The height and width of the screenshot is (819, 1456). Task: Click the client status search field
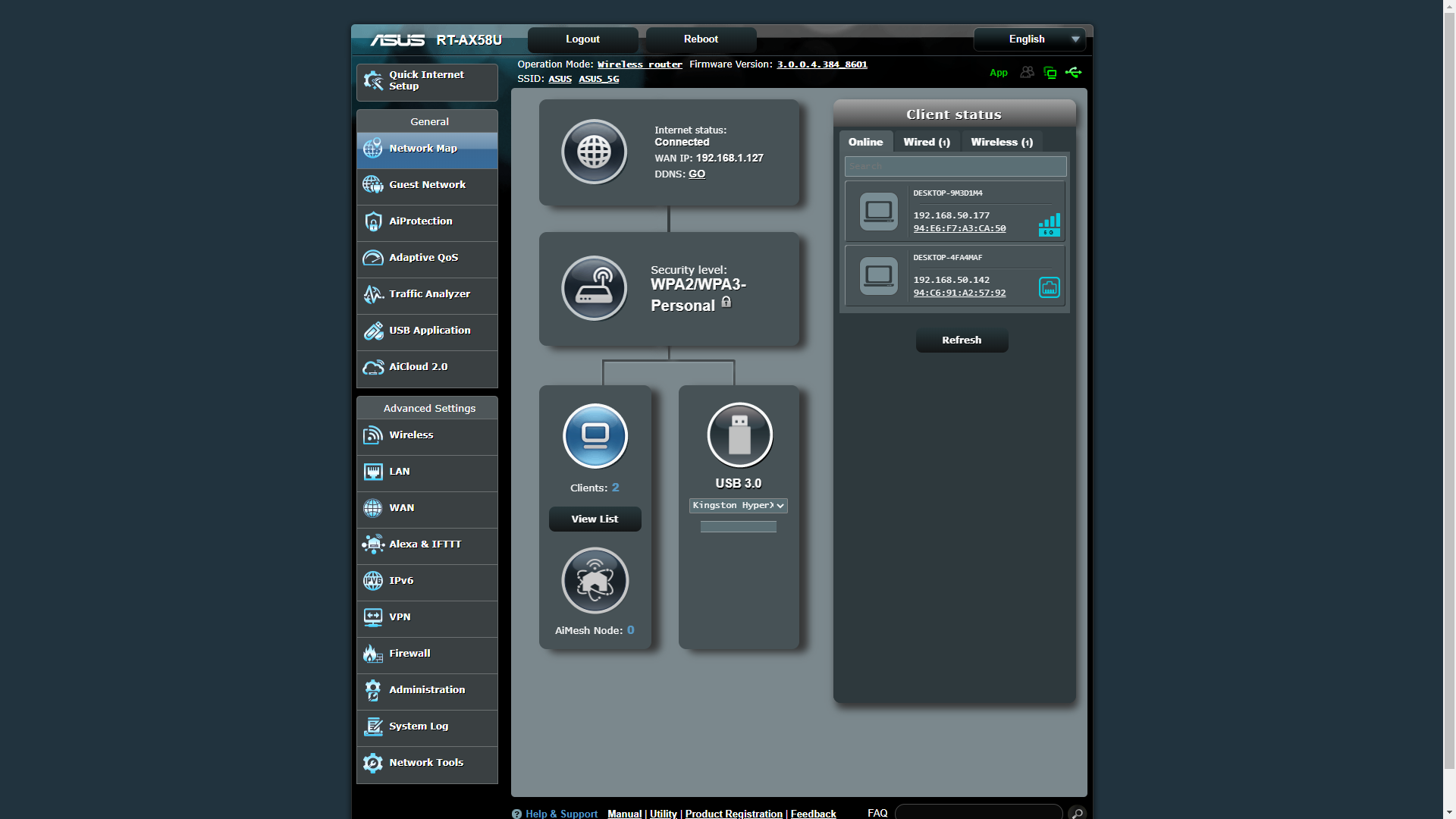click(x=955, y=166)
